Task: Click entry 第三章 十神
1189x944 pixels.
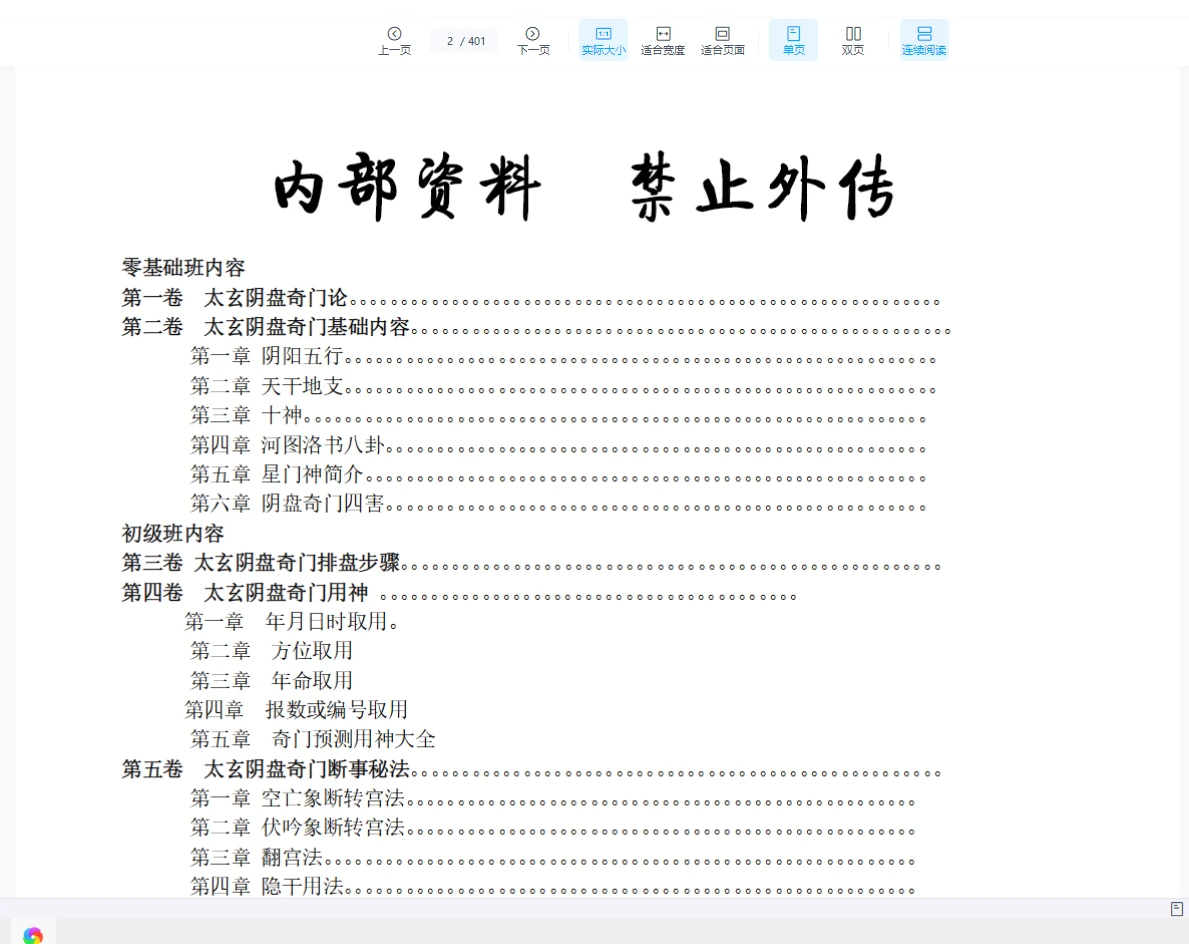Action: (x=246, y=415)
